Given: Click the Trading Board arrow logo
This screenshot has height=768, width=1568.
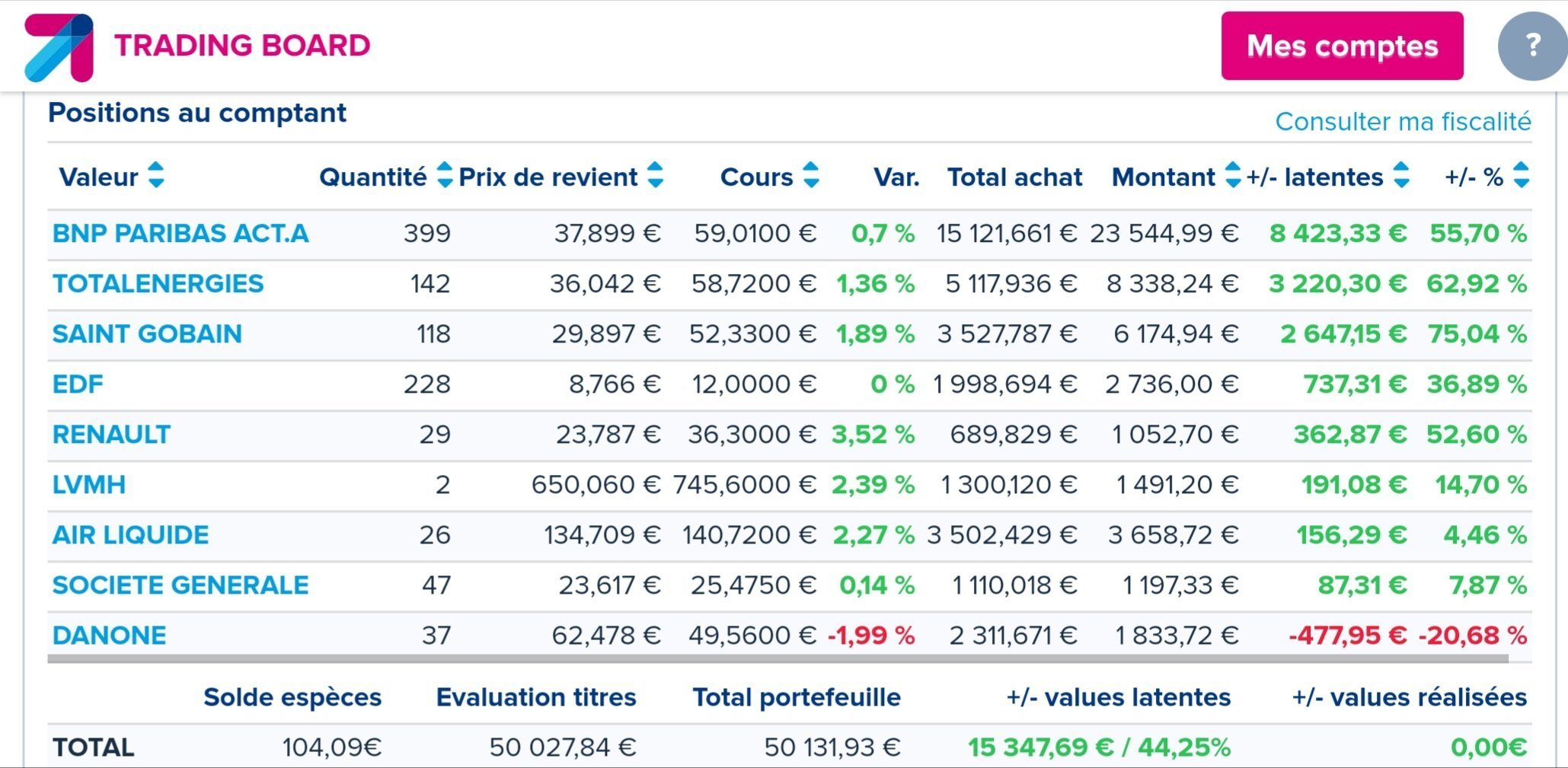Looking at the screenshot, I should [59, 47].
